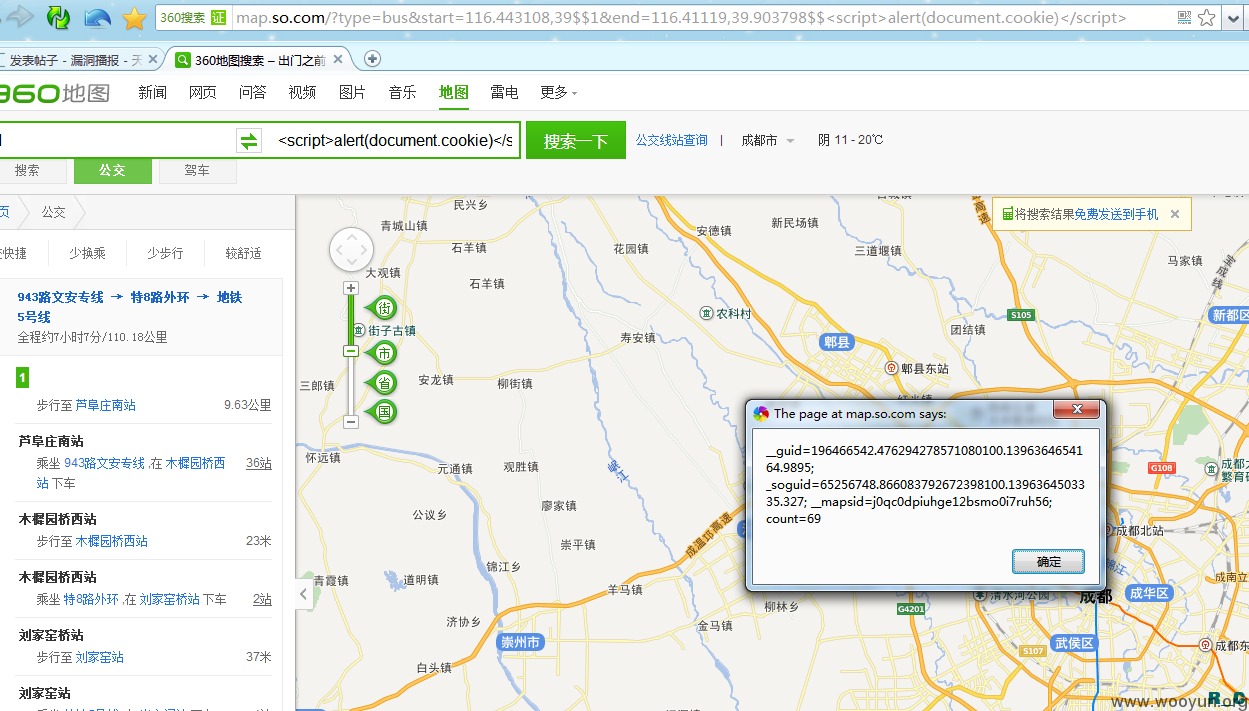Open dropdown arrow at far right of address bar
This screenshot has width=1249, height=711.
(x=1233, y=18)
